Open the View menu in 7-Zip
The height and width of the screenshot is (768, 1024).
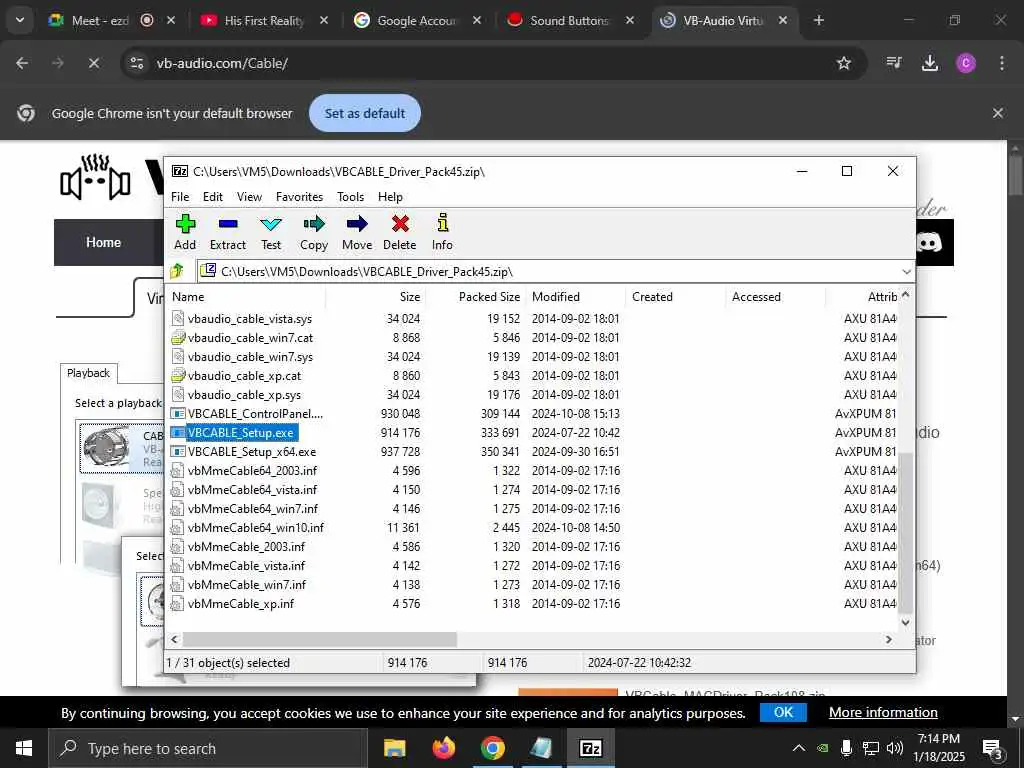[x=249, y=197]
